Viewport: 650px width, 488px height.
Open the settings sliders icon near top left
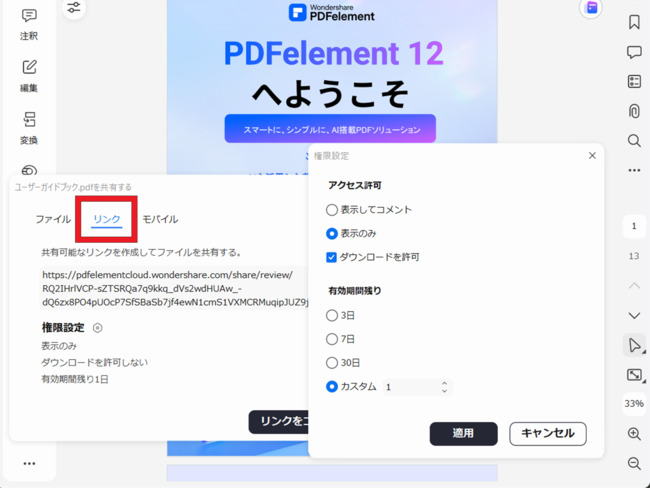tap(74, 7)
